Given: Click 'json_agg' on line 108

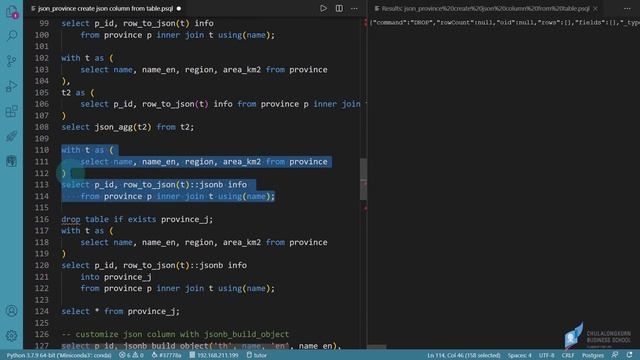Looking at the screenshot, I should click(x=113, y=127).
